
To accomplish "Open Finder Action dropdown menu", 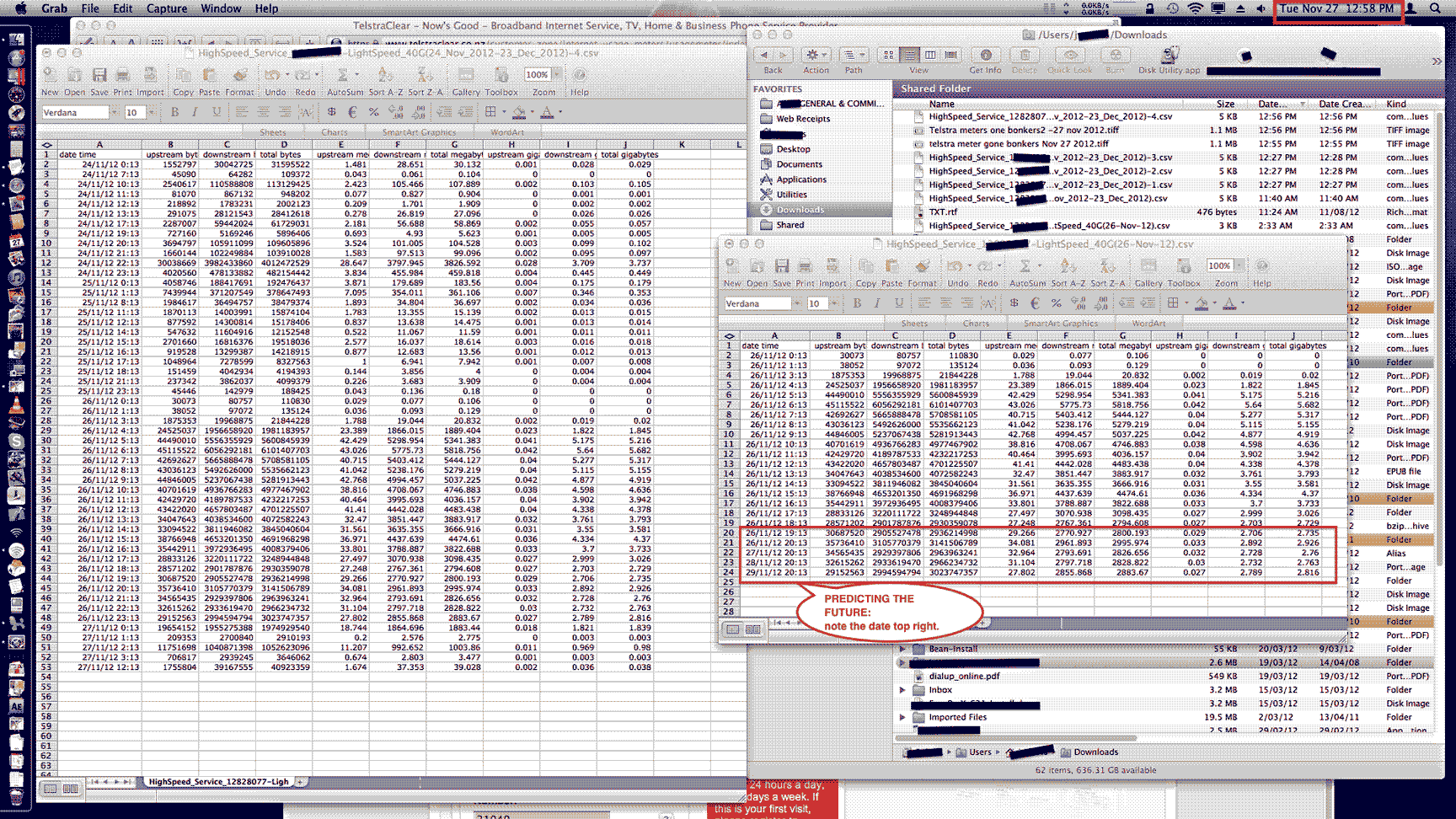I will [816, 55].
